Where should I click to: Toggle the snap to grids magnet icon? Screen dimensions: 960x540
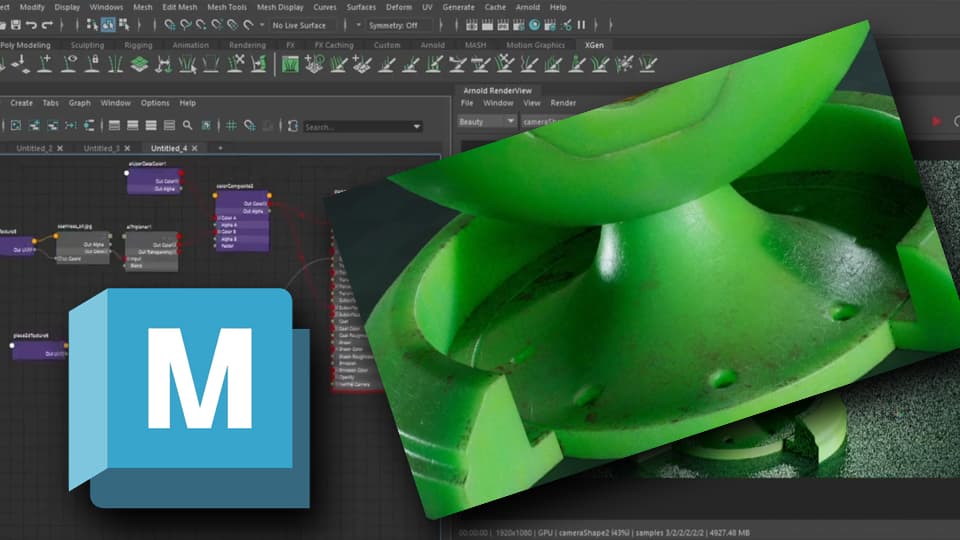tap(170, 25)
